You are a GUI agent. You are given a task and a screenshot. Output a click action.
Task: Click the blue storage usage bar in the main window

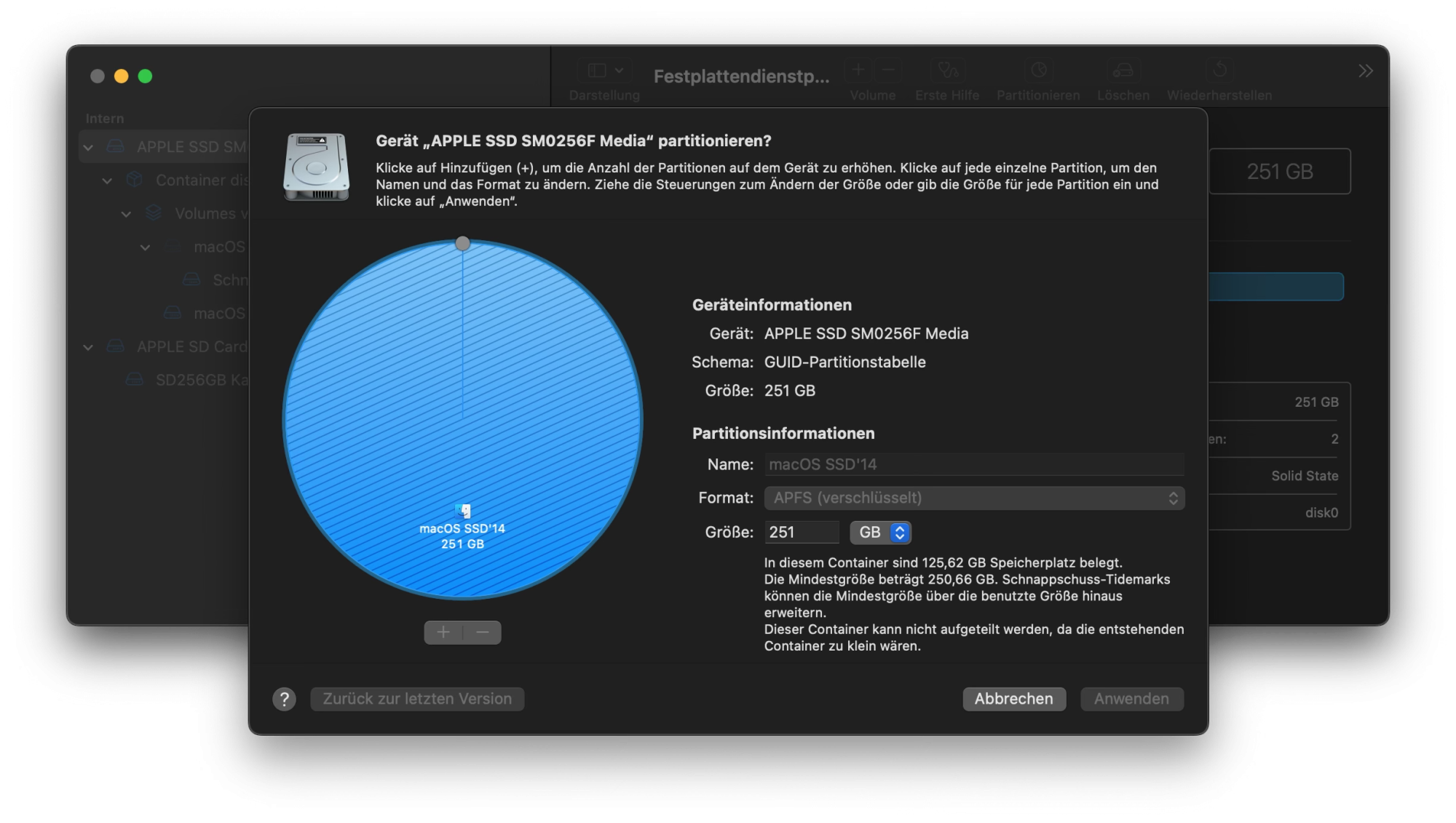tap(1276, 287)
